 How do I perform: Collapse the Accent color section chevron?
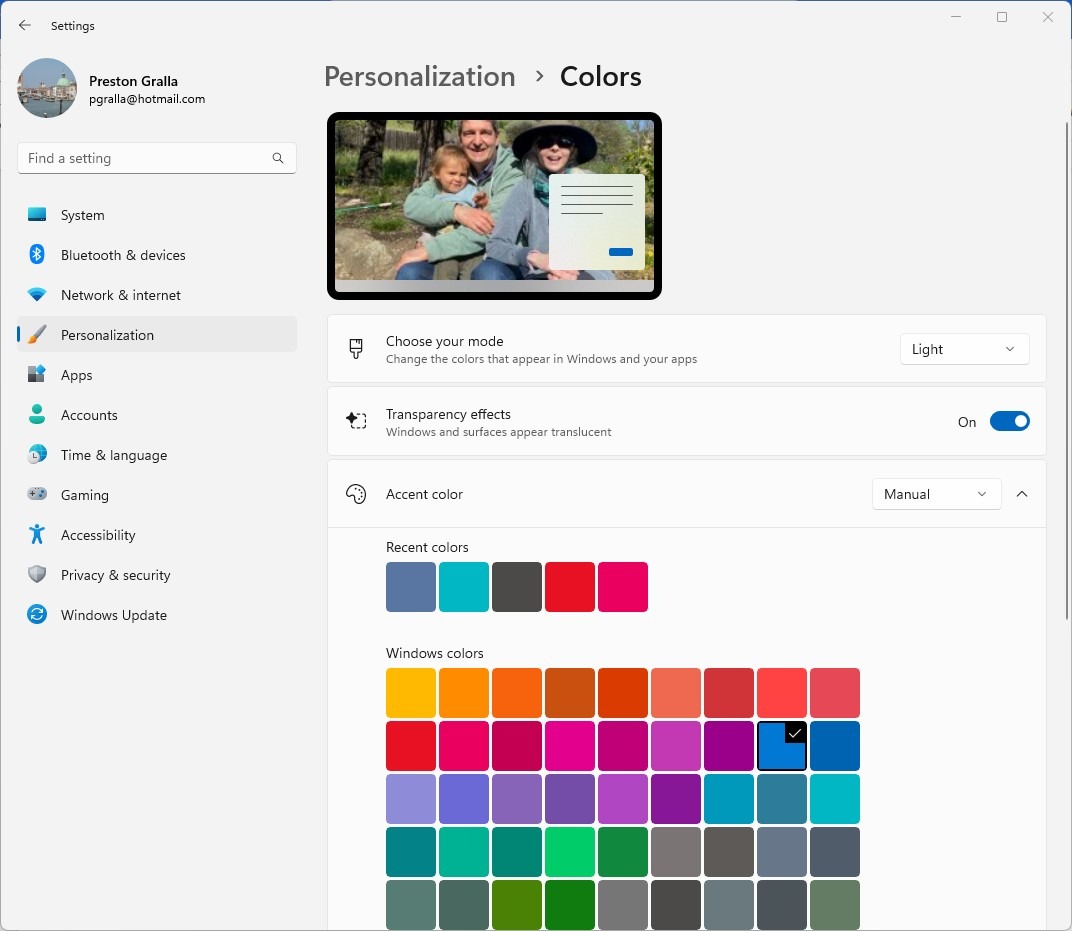click(1022, 494)
